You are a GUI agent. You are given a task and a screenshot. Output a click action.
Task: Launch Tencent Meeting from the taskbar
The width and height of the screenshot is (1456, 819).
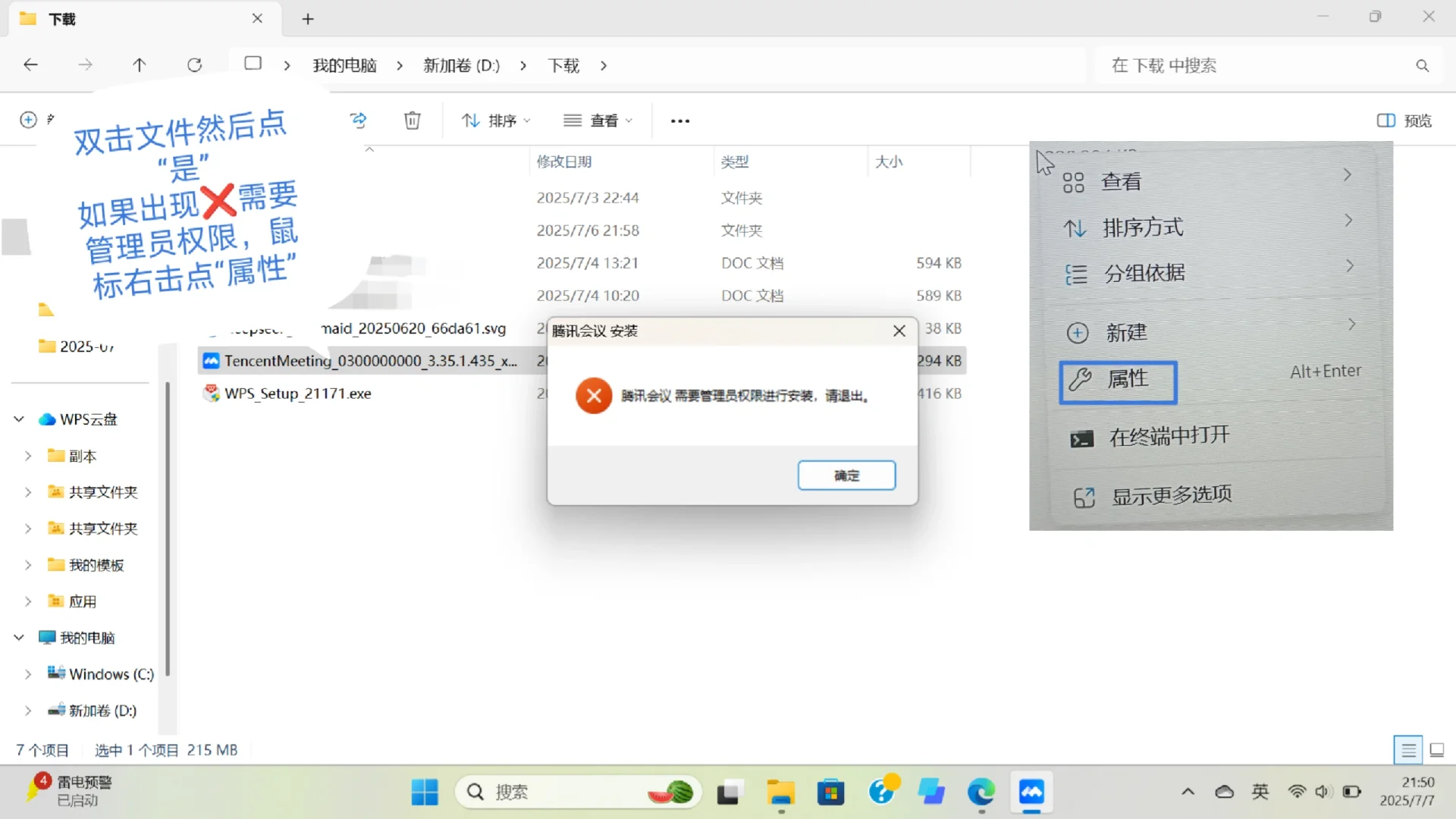point(1031,792)
